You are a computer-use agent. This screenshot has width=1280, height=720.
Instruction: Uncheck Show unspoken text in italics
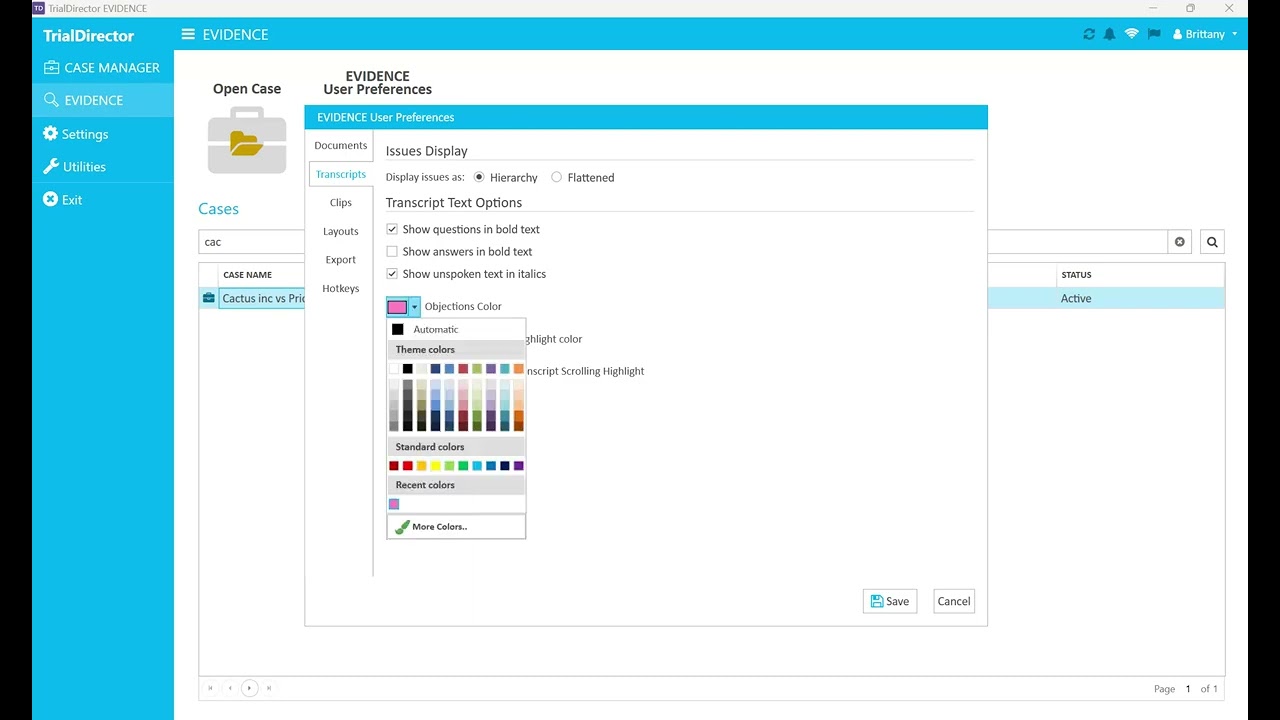point(392,273)
